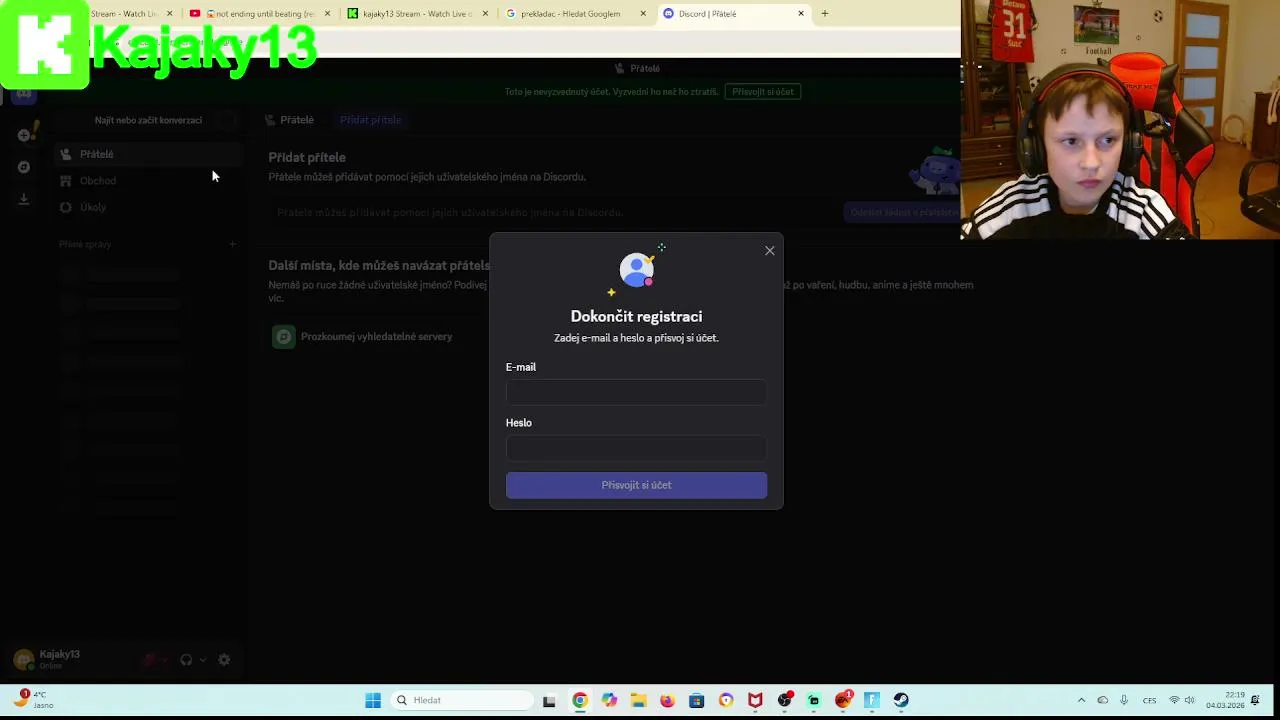This screenshot has width=1280, height=720.
Task: Click the download apps icon in server bar
Action: coord(24,199)
